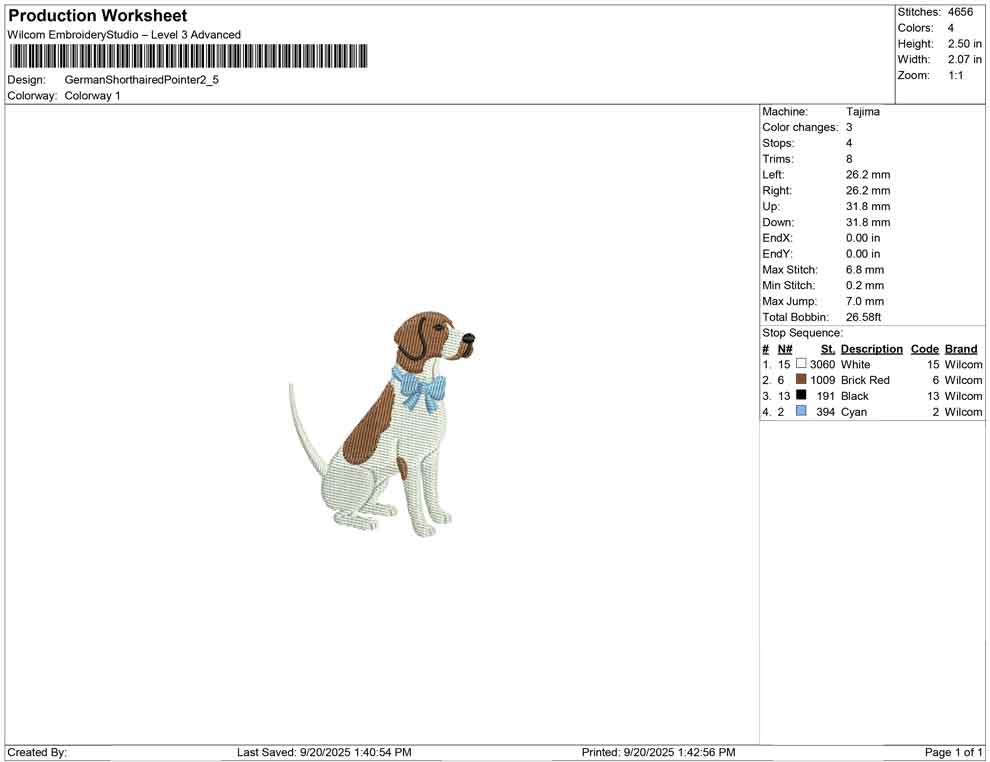This screenshot has width=990, height=762.
Task: Click the Brick Red color swatch
Action: pyautogui.click(x=801, y=379)
